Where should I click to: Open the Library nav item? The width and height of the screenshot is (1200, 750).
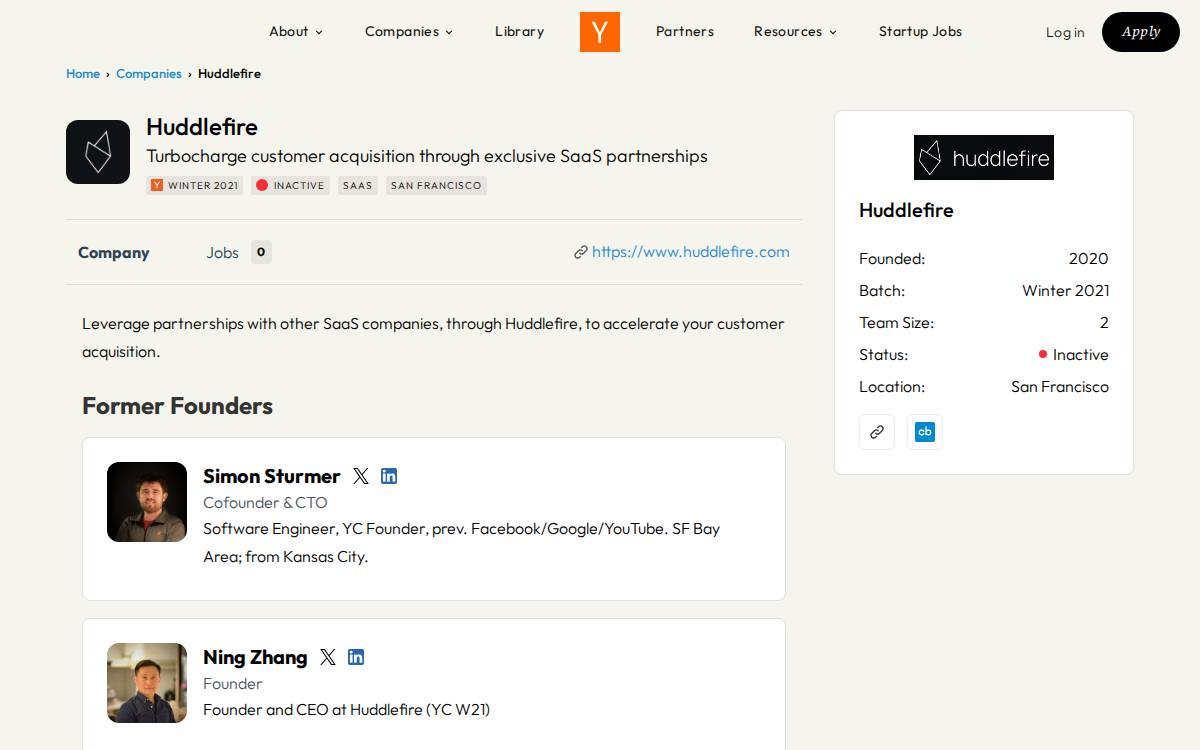coord(520,31)
